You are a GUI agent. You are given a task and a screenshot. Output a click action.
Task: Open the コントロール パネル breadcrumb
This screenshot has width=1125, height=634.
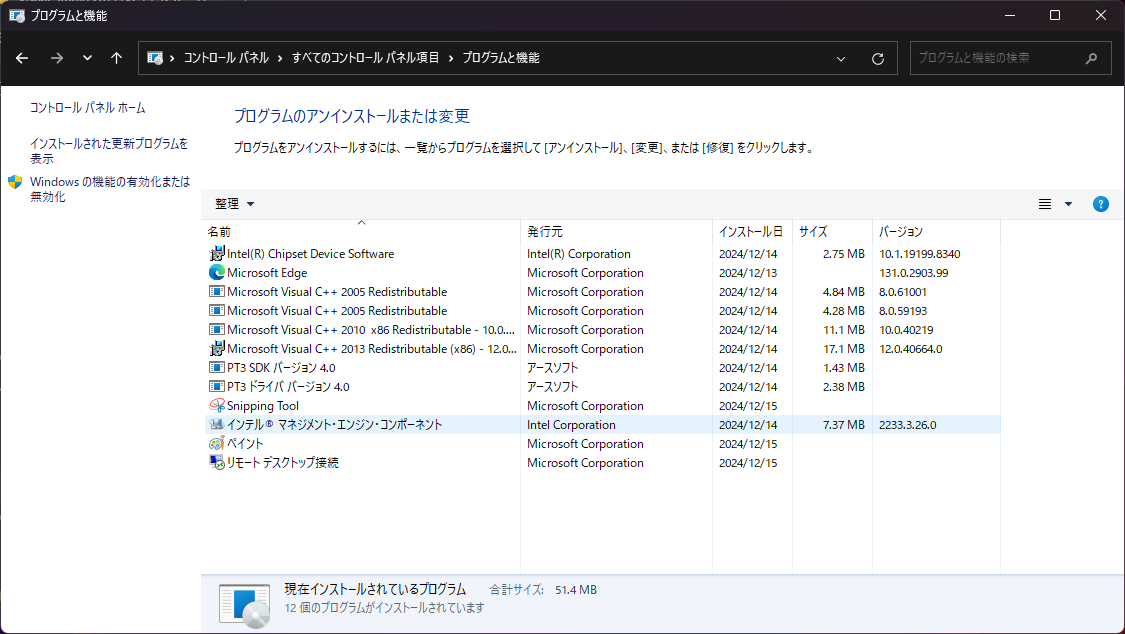pyautogui.click(x=226, y=58)
